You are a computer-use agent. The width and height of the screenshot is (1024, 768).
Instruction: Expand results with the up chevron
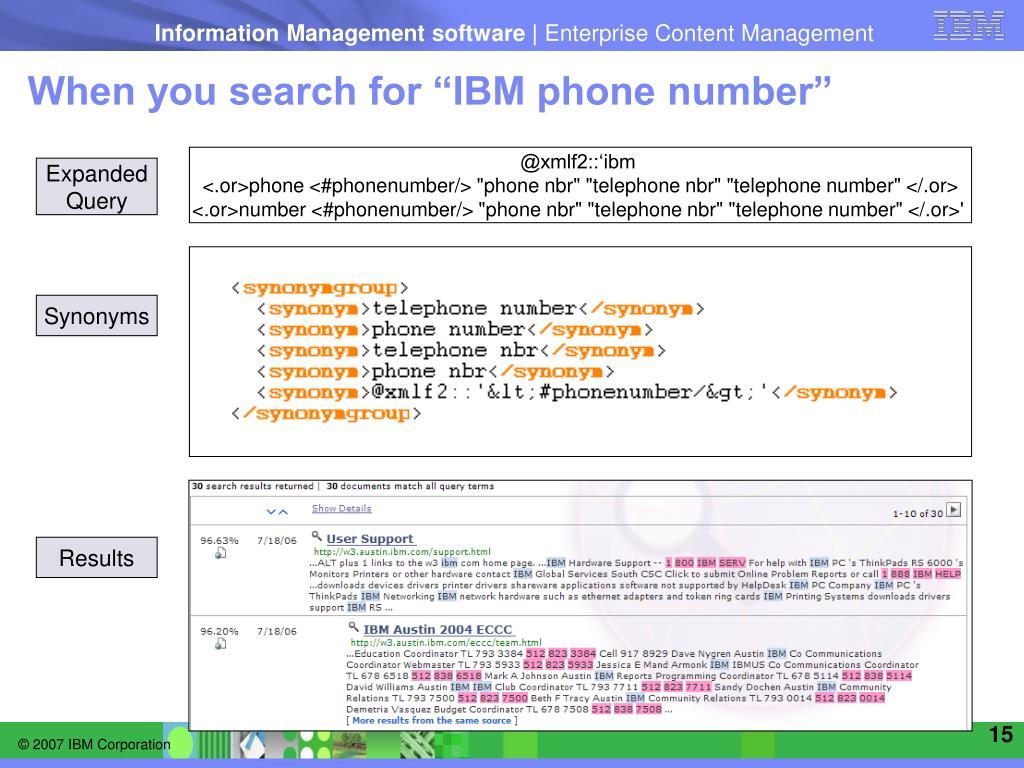[x=283, y=512]
